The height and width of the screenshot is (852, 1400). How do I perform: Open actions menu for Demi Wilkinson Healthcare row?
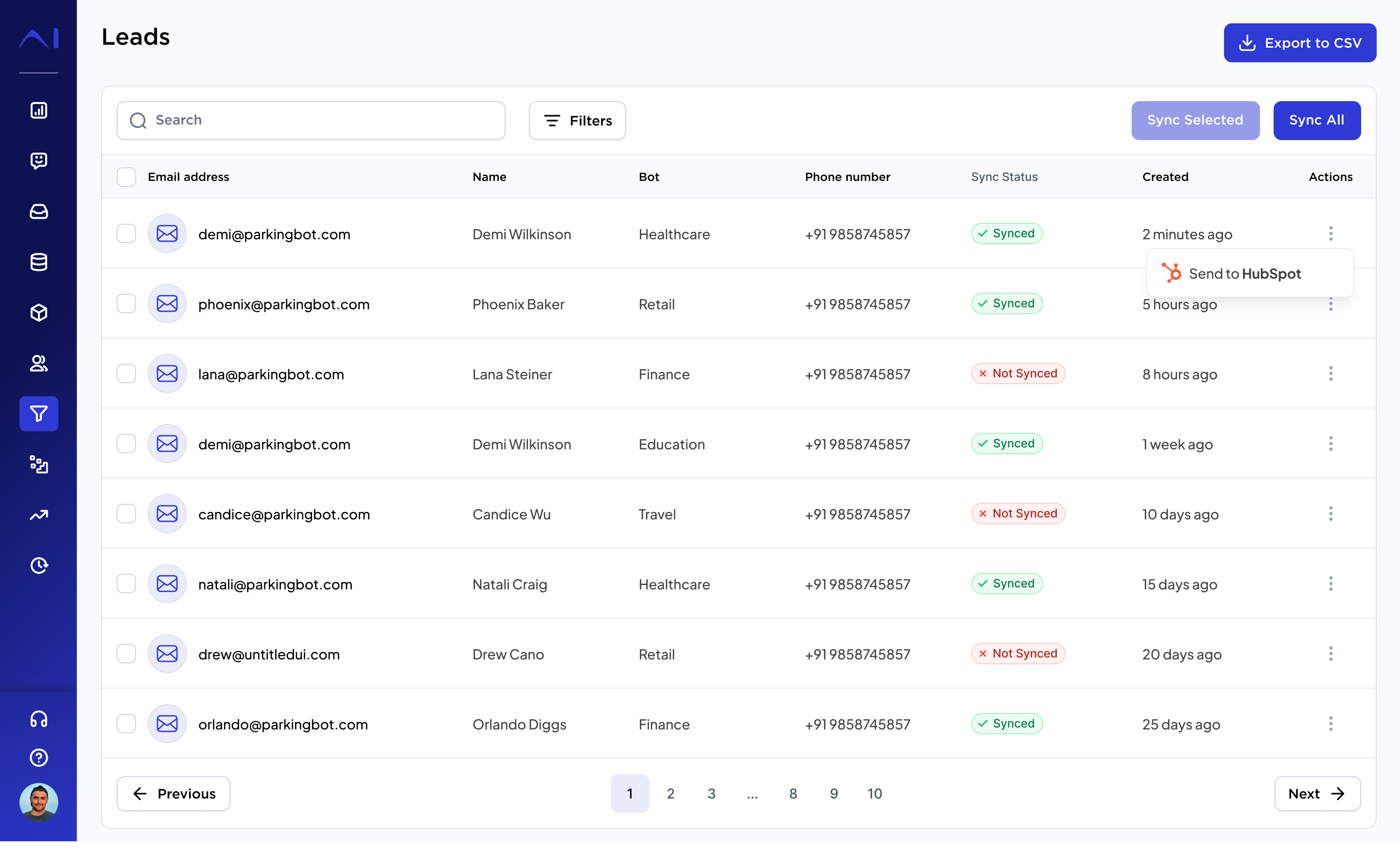click(x=1330, y=233)
